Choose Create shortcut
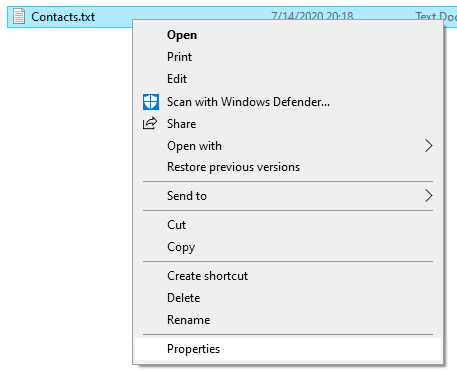Viewport: 457px width, 371px height. pos(288,276)
